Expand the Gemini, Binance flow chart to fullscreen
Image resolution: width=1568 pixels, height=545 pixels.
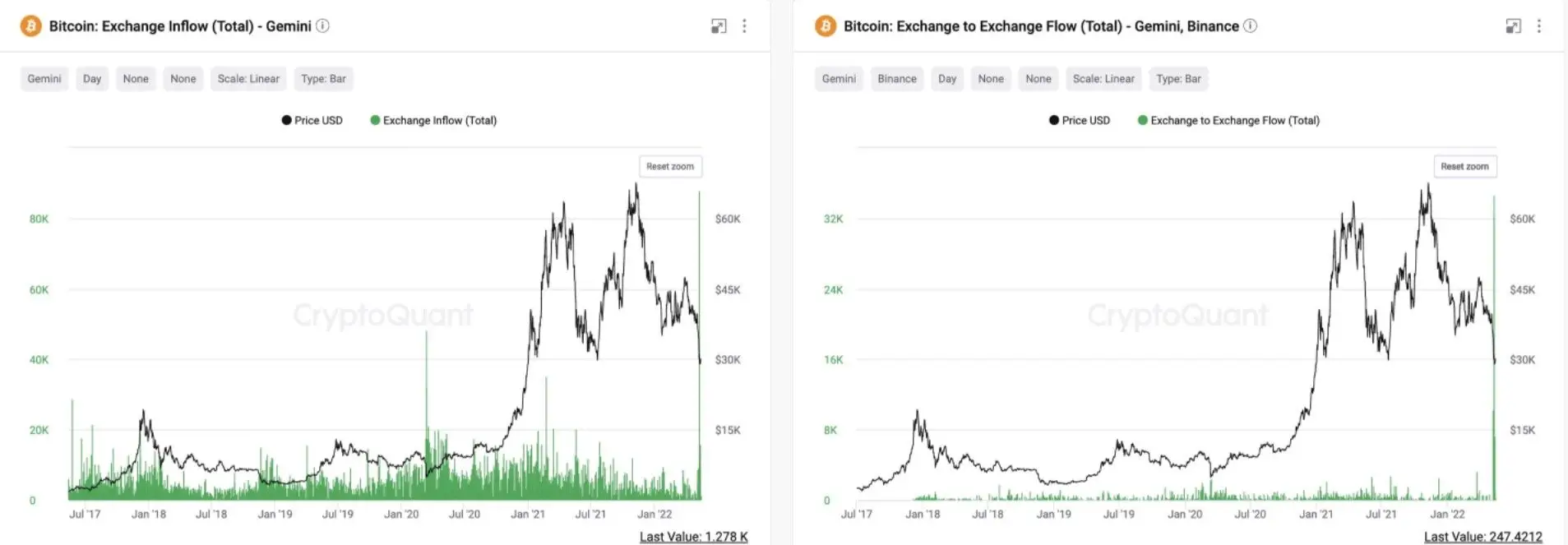pyautogui.click(x=1513, y=26)
